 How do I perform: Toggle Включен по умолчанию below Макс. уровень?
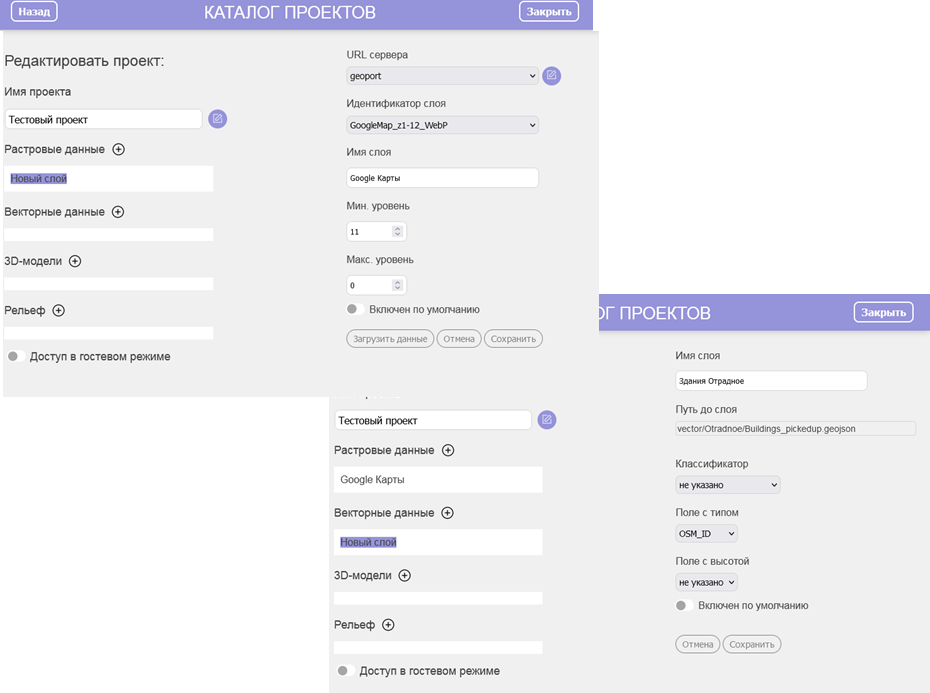(x=354, y=309)
